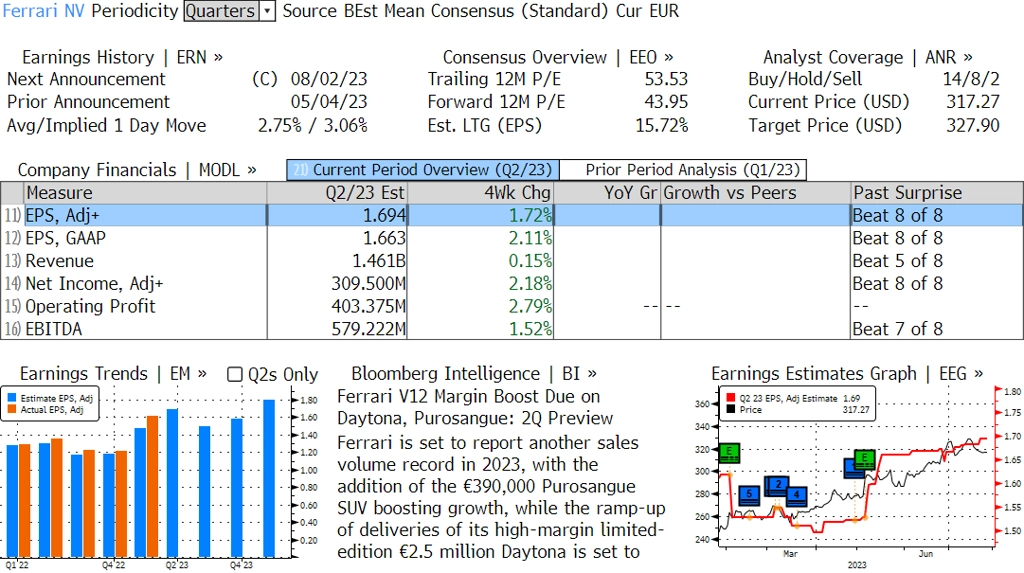Click the blue event marker labeled 2
Viewport: 1024px width, 573px height.
[x=777, y=485]
